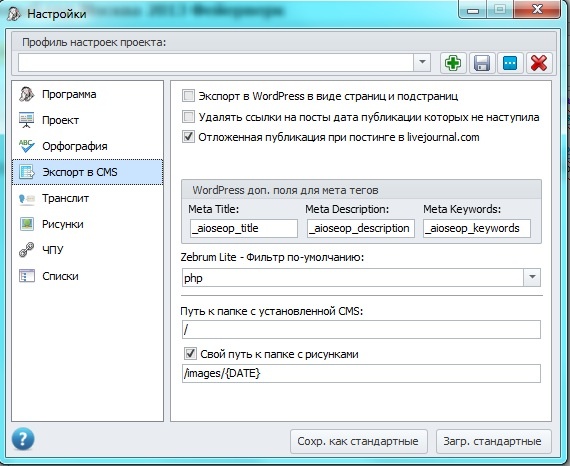570x466 pixels.
Task: Click the Загр. стандартные button
Action: 493,441
